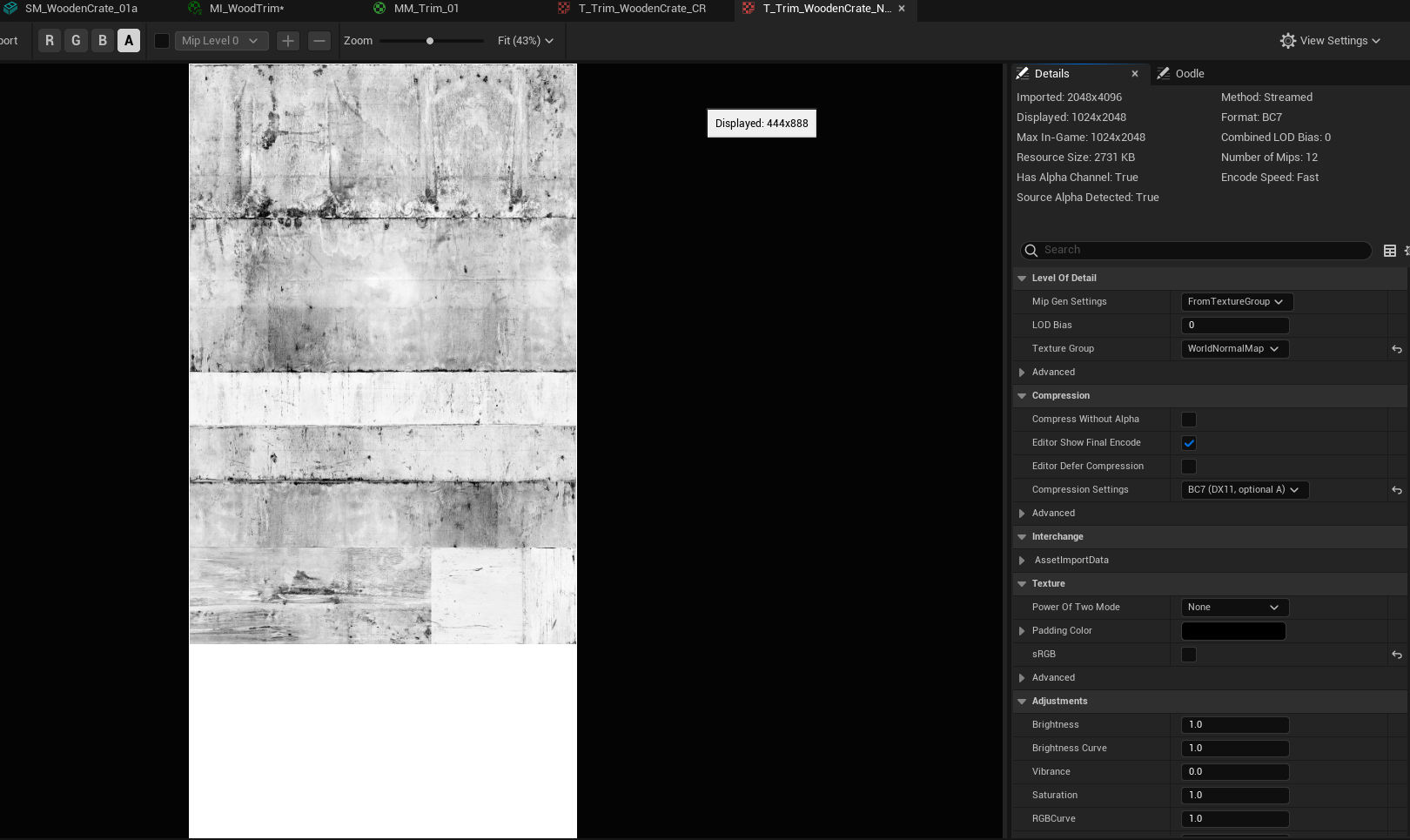Uncheck Editor Show Final Encode
Image resolution: width=1410 pixels, height=840 pixels.
tap(1189, 443)
